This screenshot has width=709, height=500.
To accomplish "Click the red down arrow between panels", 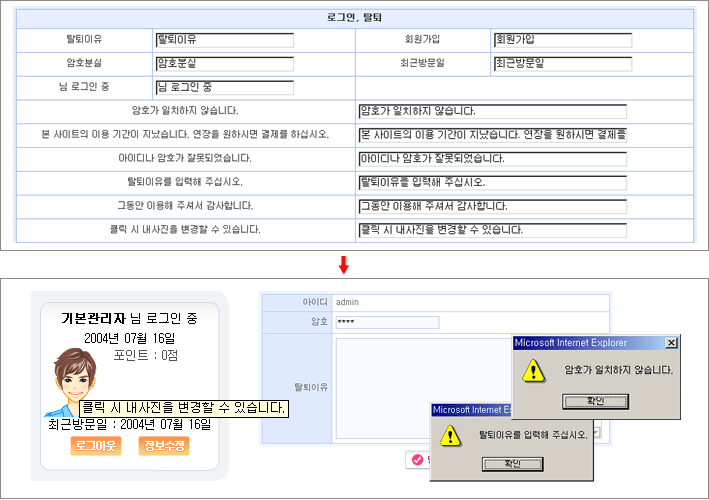I will [x=343, y=264].
